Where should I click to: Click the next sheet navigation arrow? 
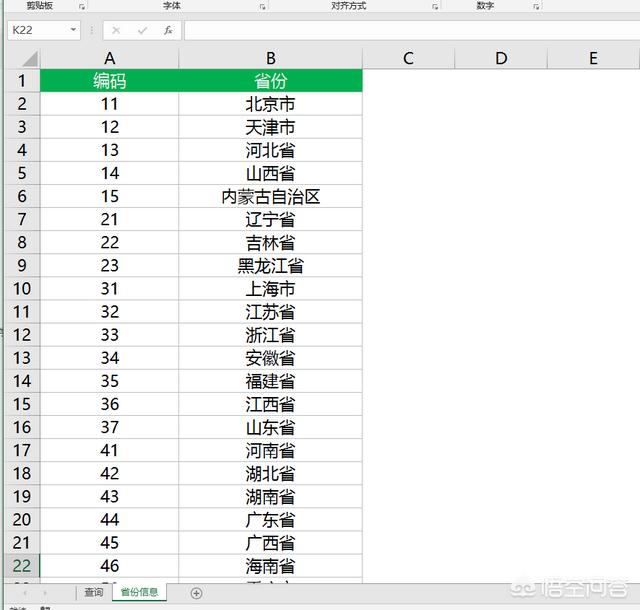pyautogui.click(x=45, y=592)
